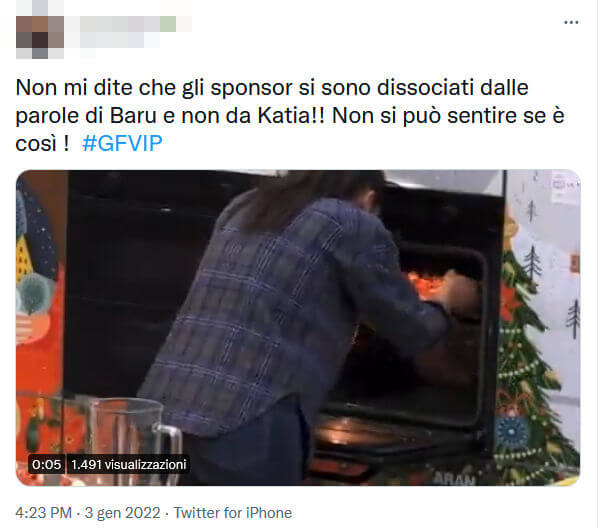Click the 1.491 visualizzazioni view counter
Viewport: 609px width, 528px height.
129,464
